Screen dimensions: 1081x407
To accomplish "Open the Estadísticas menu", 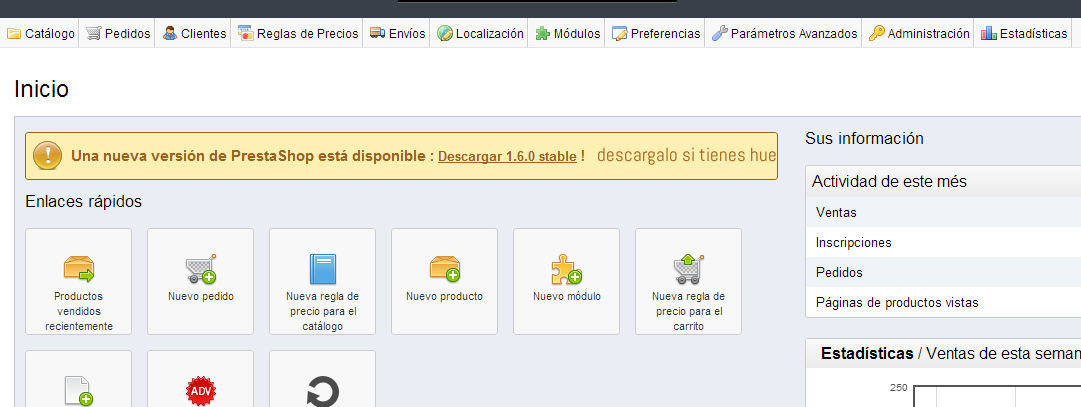I will (1023, 33).
